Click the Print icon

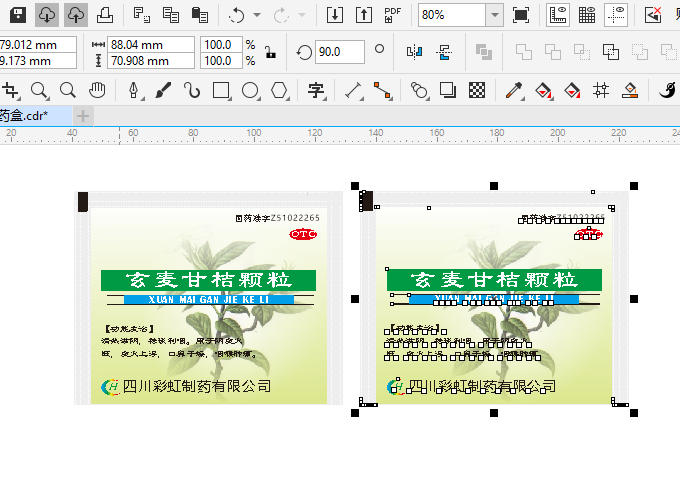coord(105,15)
